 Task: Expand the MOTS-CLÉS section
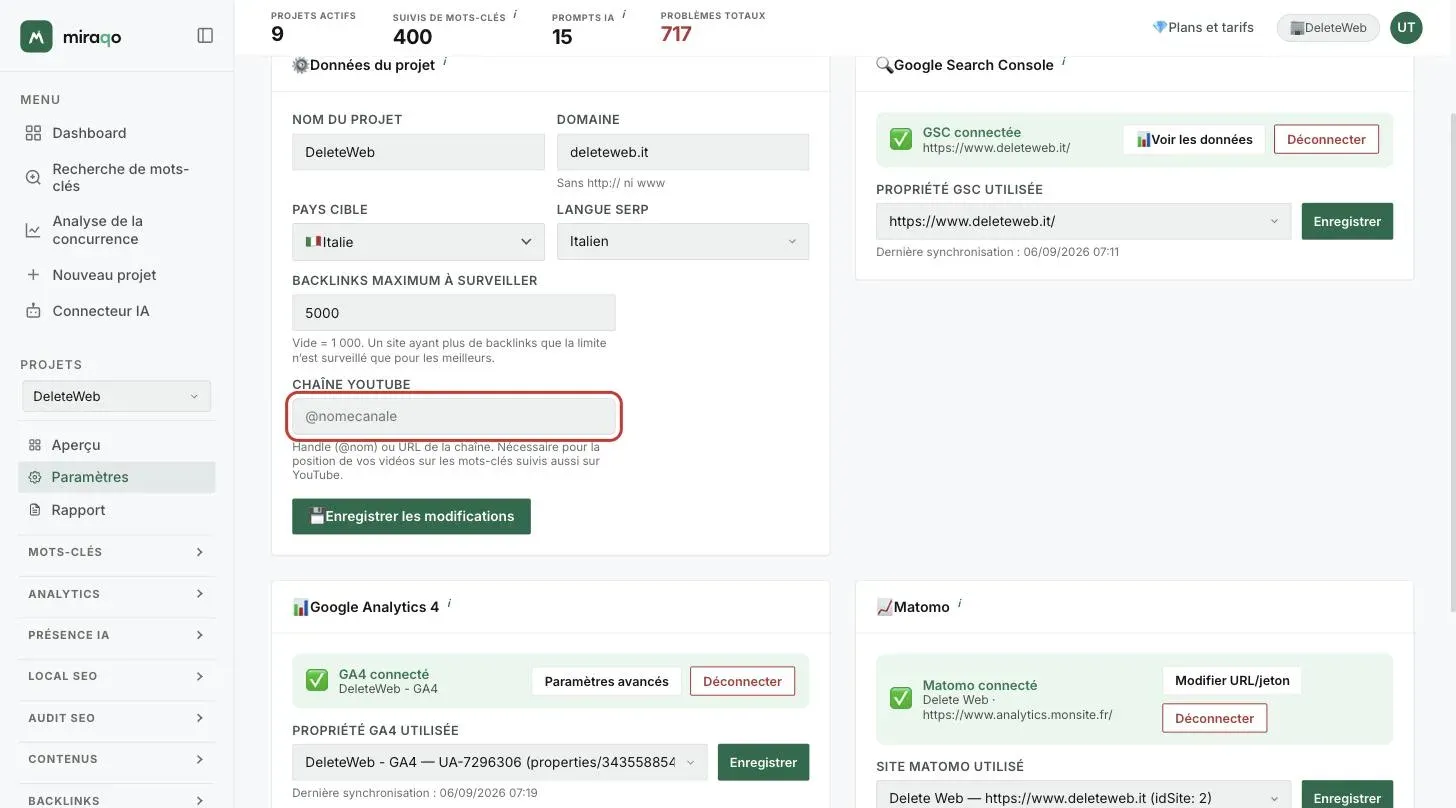[x=116, y=552]
